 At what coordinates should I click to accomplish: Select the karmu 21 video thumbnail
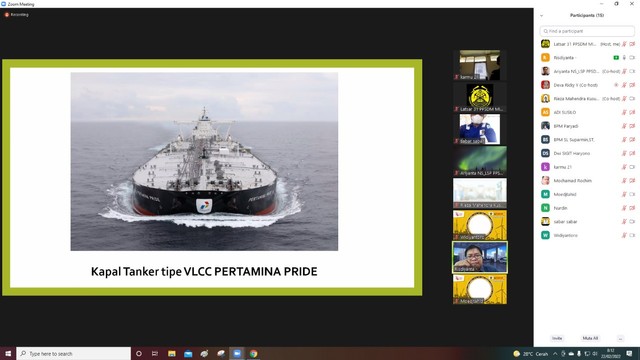pos(480,64)
